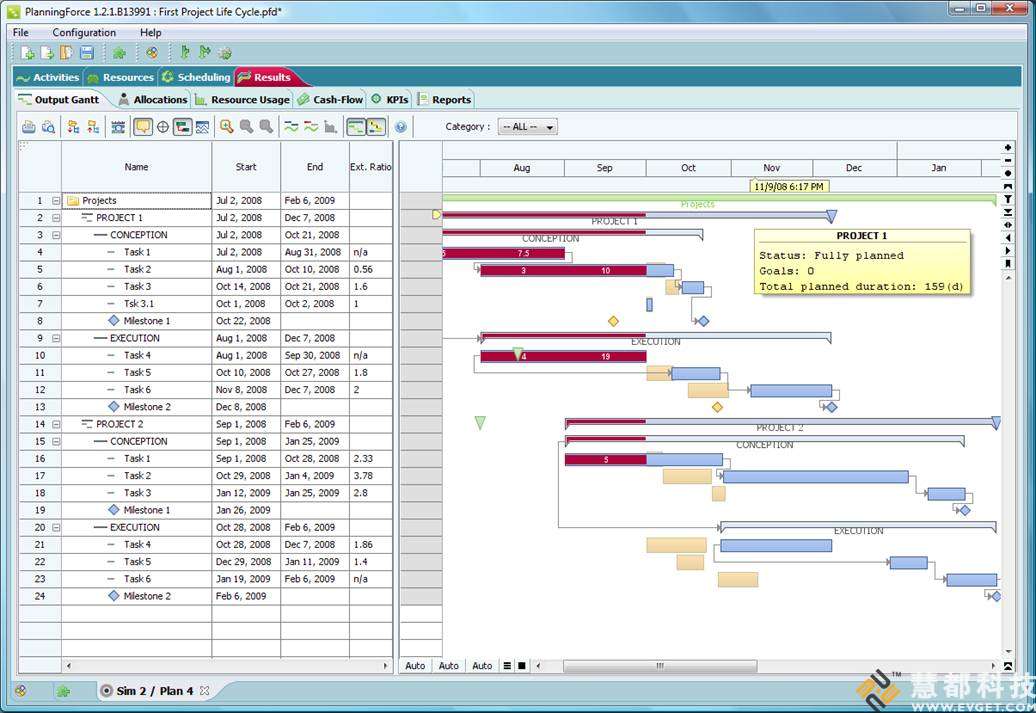Collapse the PROJECT 1 tree row
Image resolution: width=1036 pixels, height=713 pixels.
point(56,218)
